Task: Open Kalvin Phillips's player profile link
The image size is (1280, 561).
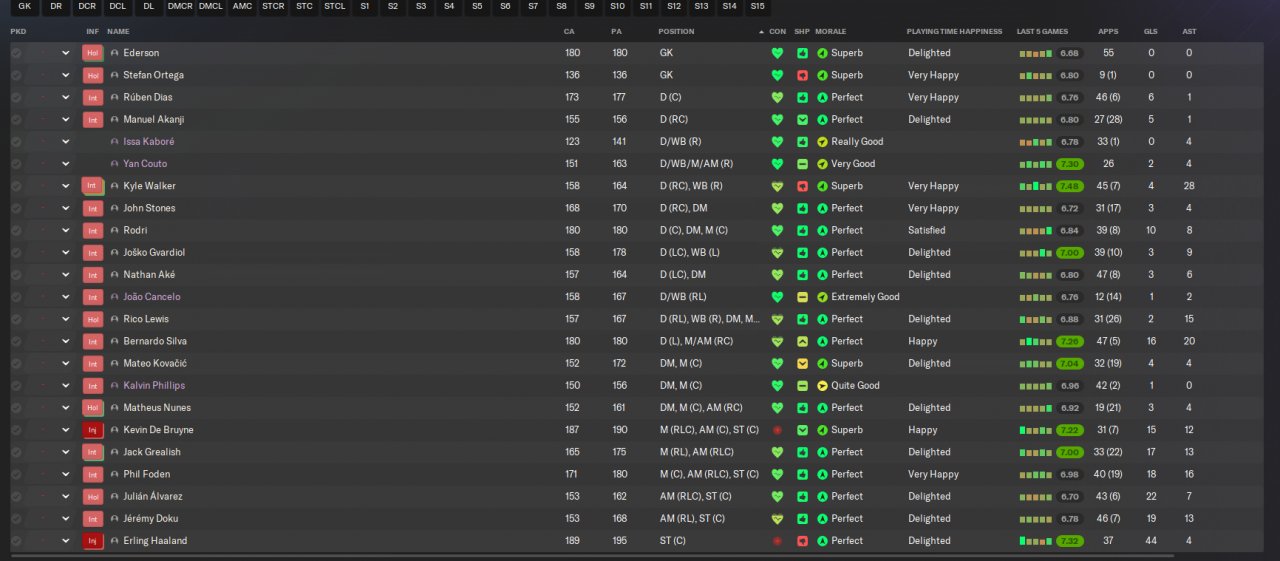Action: point(154,385)
